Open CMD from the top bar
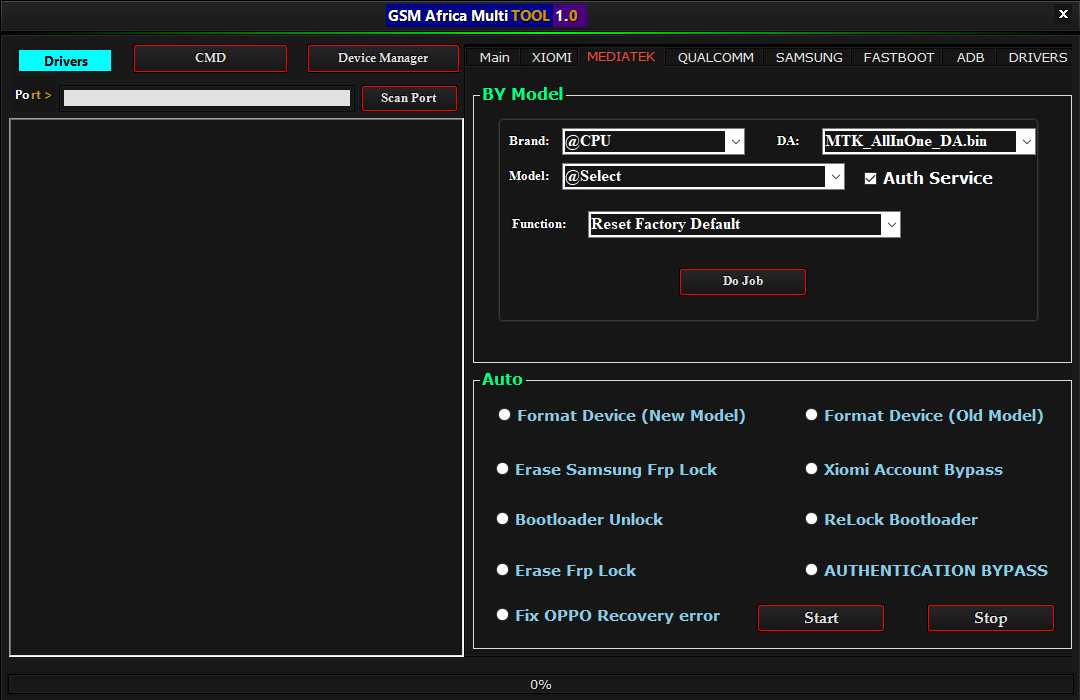The height and width of the screenshot is (700, 1080). 210,58
